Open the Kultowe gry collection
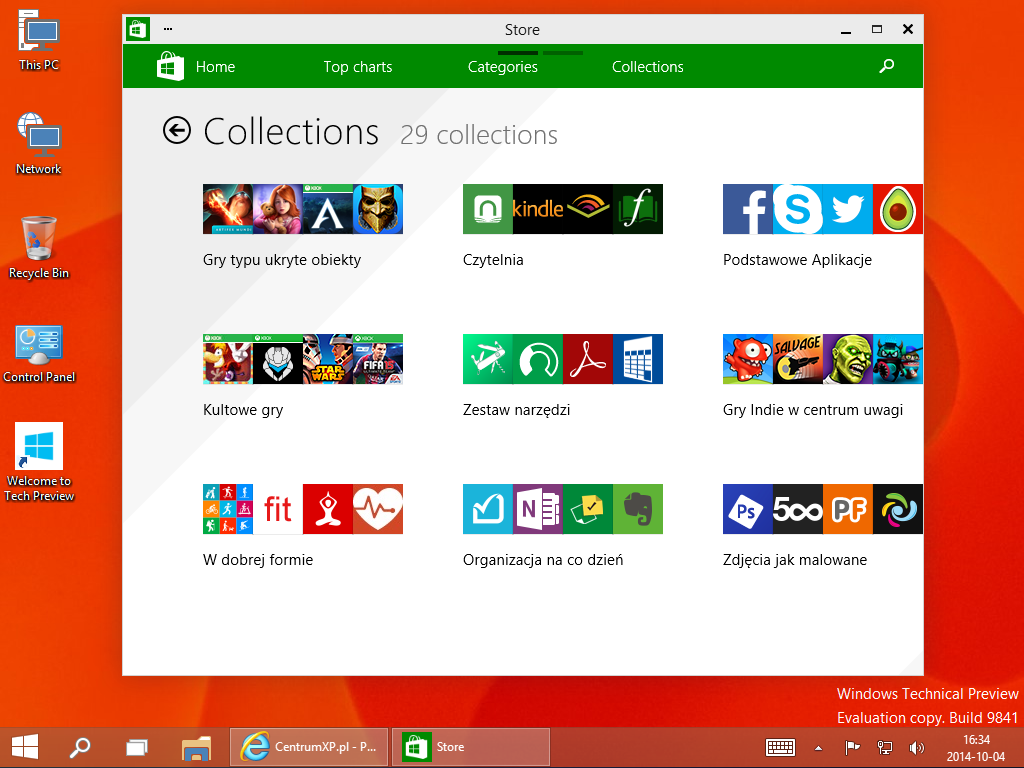The height and width of the screenshot is (768, 1024). [303, 377]
